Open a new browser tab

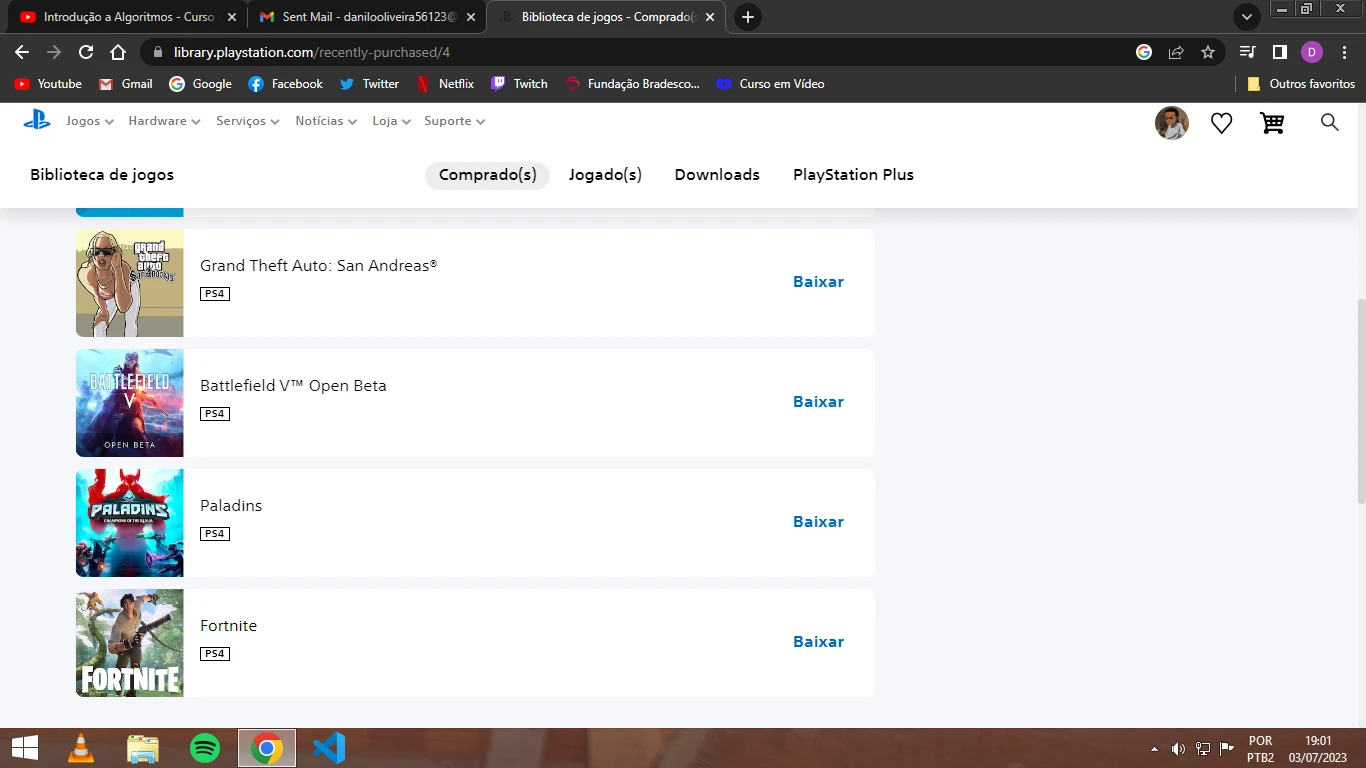click(x=748, y=17)
